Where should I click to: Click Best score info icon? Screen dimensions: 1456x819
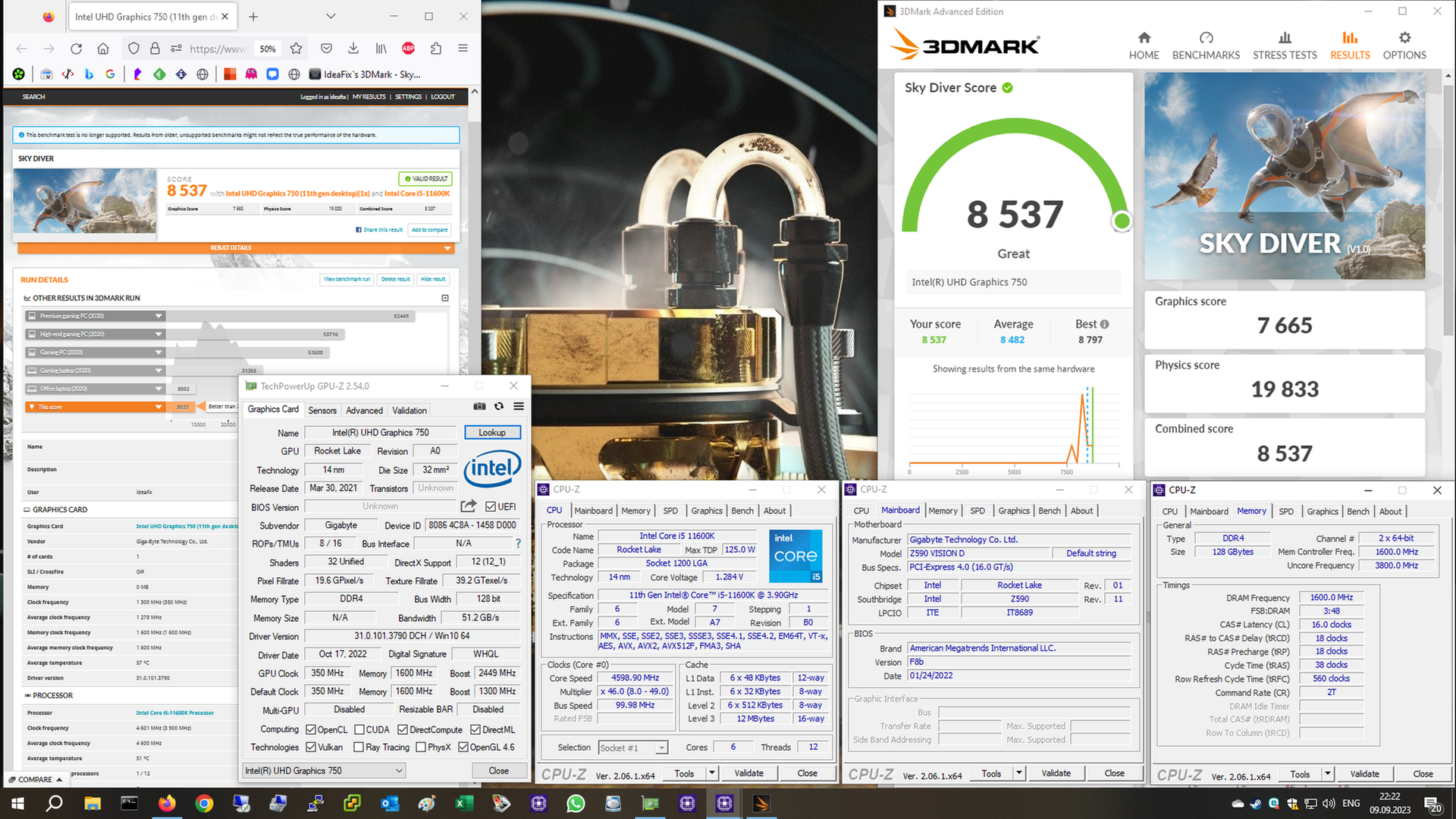(1104, 325)
